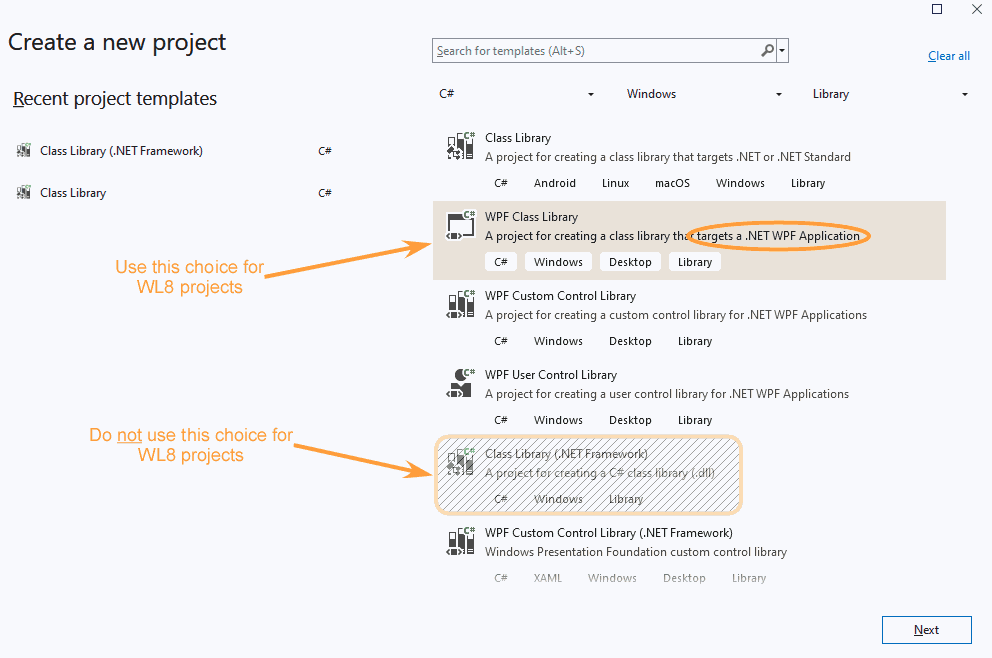The width and height of the screenshot is (992, 658).
Task: Click the WPF Custom Control Library icon
Action: pos(460,305)
